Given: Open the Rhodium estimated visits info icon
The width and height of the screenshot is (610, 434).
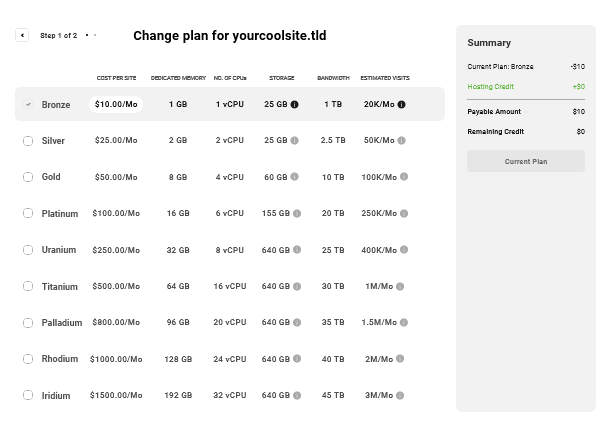Looking at the screenshot, I should pos(400,359).
